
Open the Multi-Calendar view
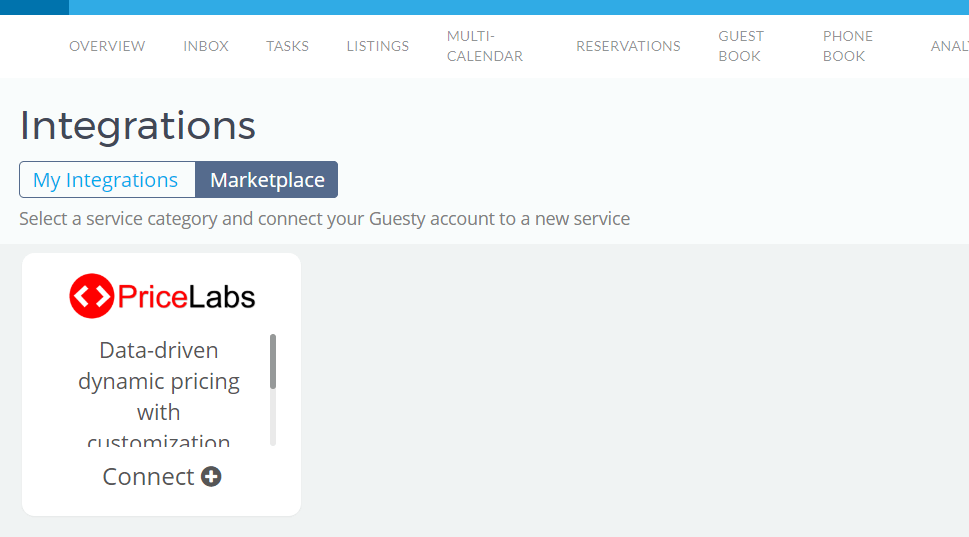(x=484, y=46)
